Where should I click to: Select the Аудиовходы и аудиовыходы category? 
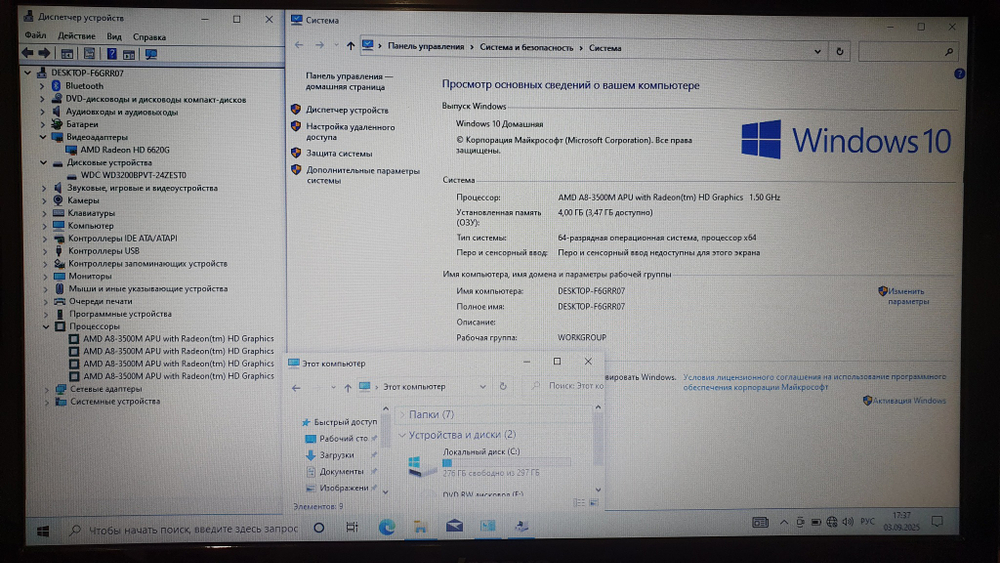pyautogui.click(x=122, y=112)
